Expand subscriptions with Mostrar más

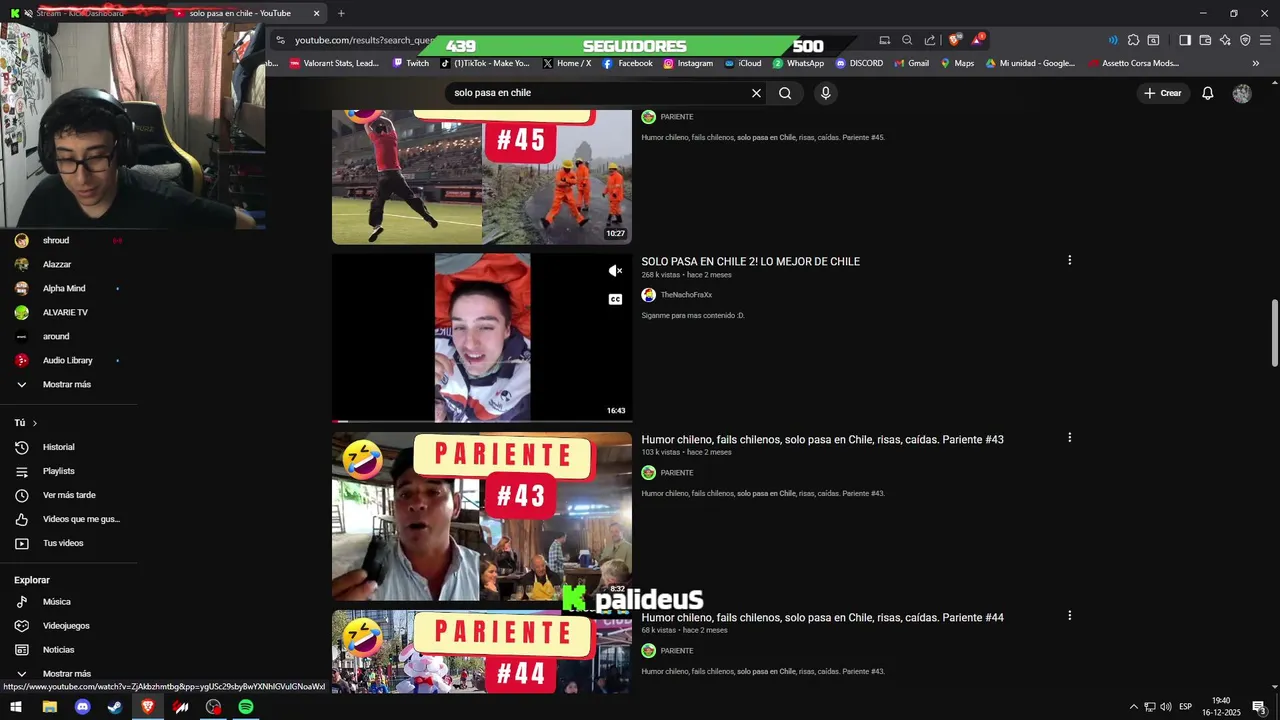68,384
